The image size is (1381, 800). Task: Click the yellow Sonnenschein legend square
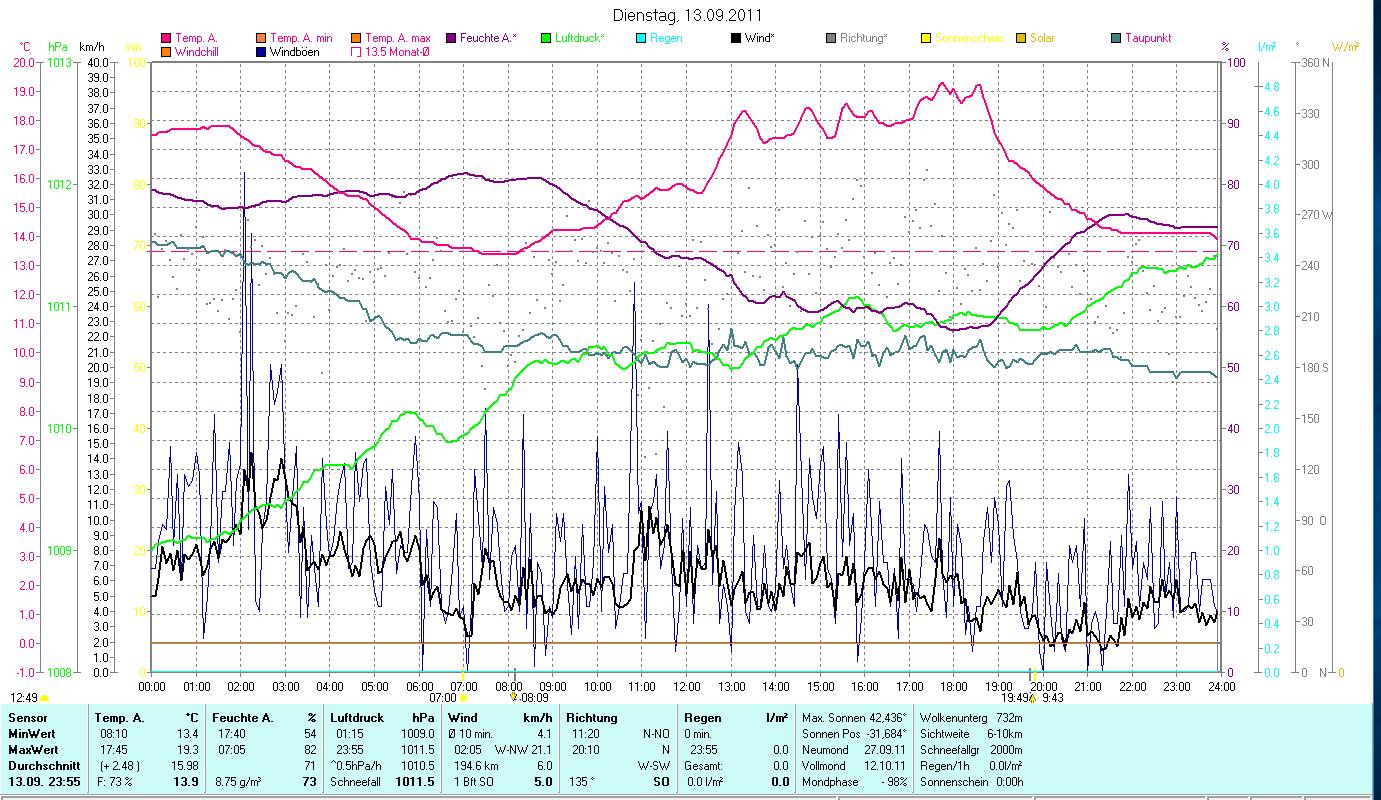pyautogui.click(x=926, y=38)
